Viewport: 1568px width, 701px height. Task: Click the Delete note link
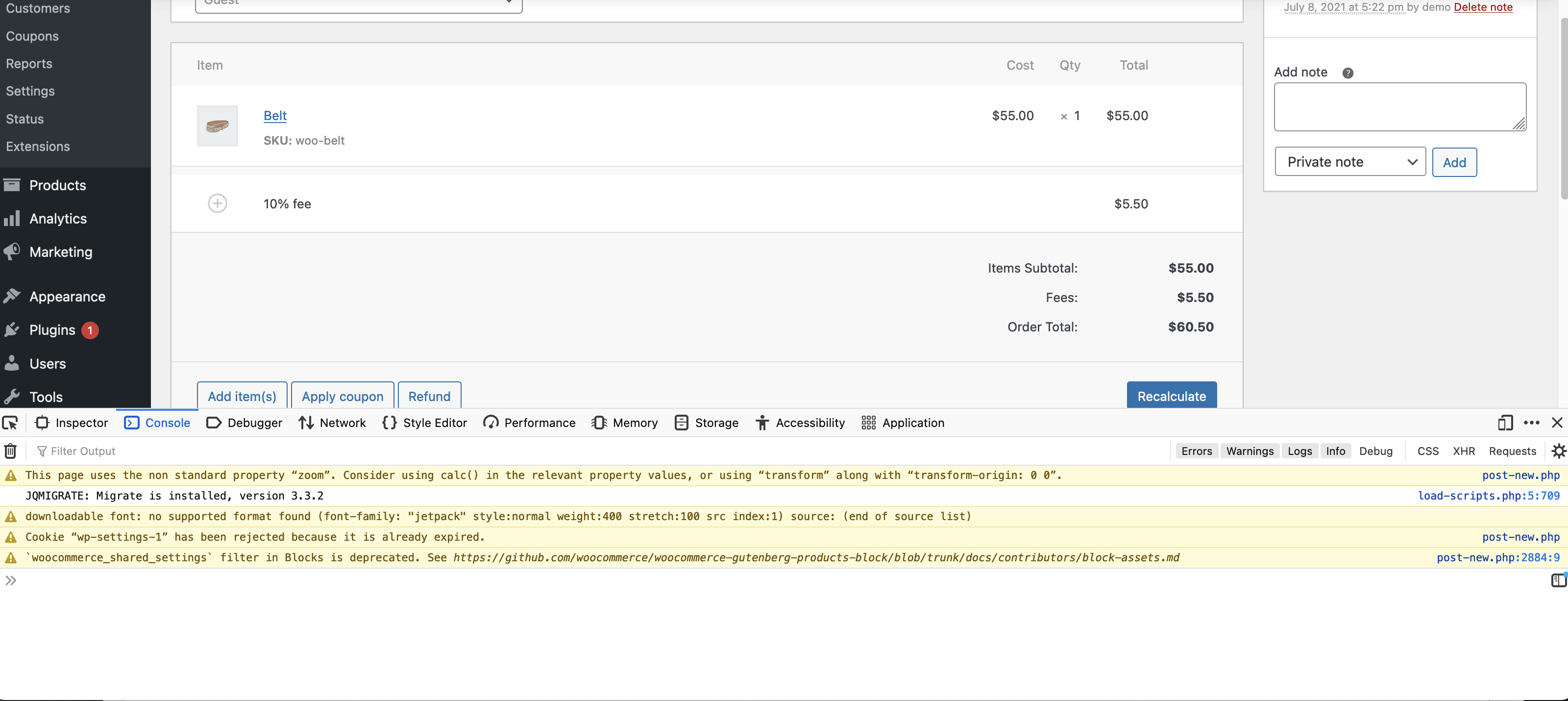(x=1483, y=7)
